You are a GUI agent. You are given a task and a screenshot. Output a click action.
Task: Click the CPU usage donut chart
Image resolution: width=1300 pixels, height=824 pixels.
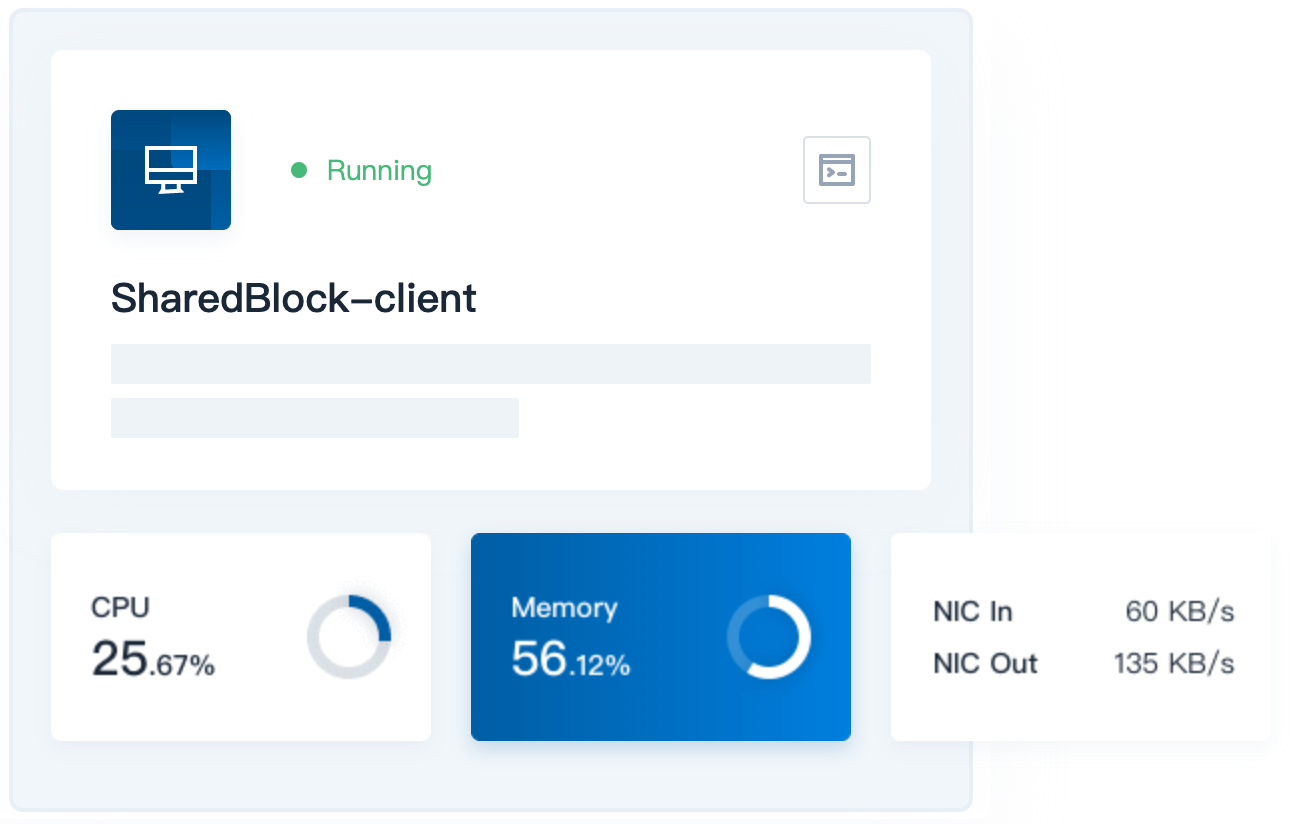coord(349,637)
